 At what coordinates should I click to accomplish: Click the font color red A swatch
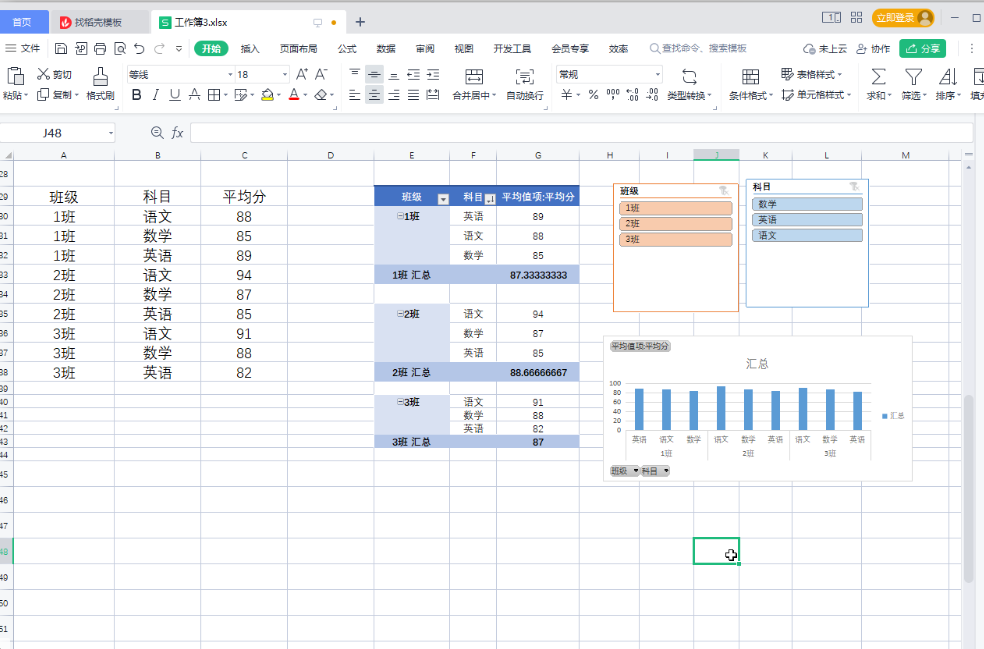tap(294, 95)
